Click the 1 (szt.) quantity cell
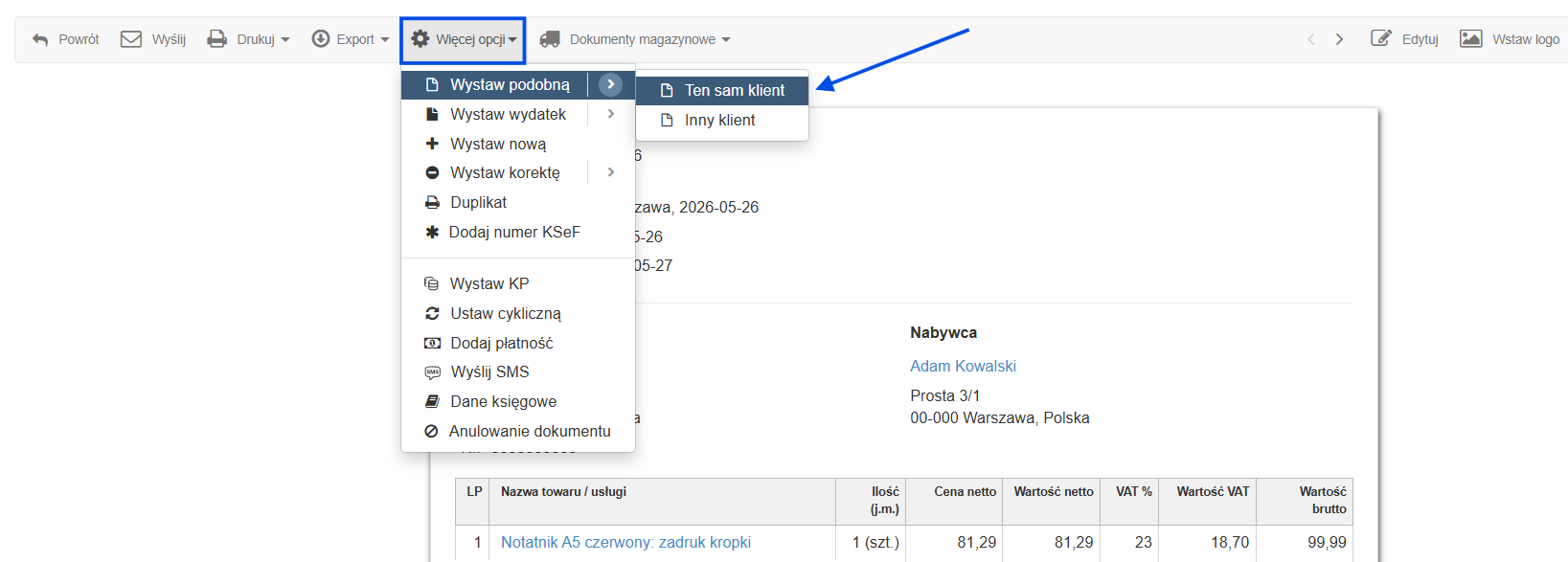1568x562 pixels. click(875, 542)
